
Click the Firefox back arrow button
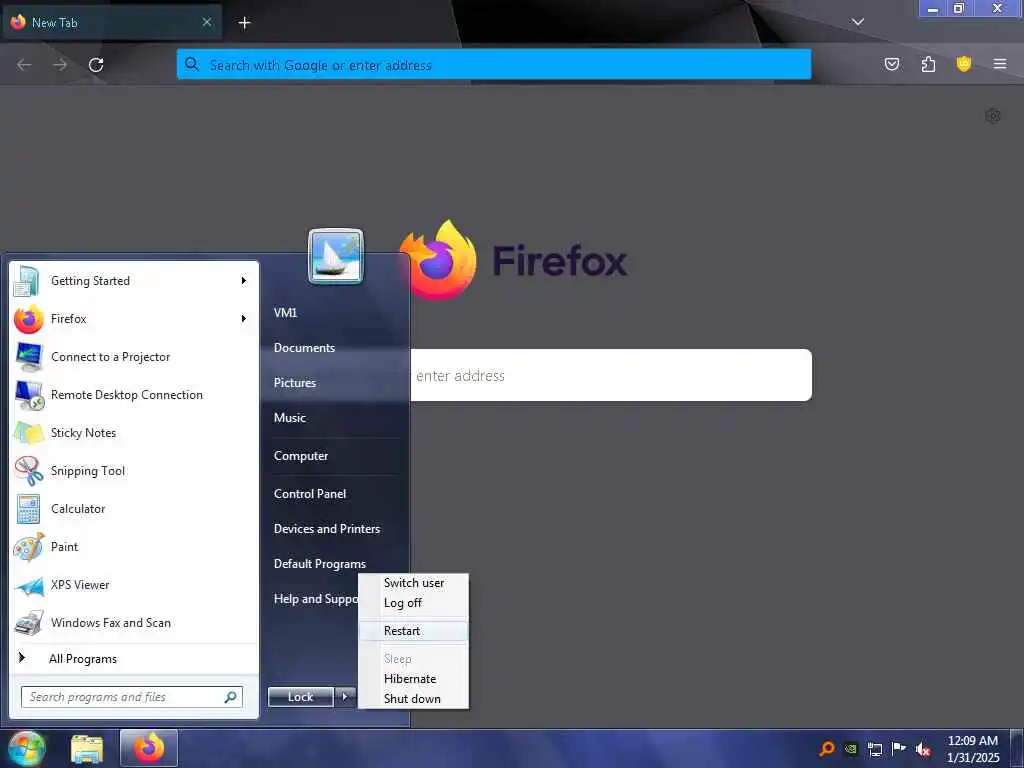click(24, 65)
